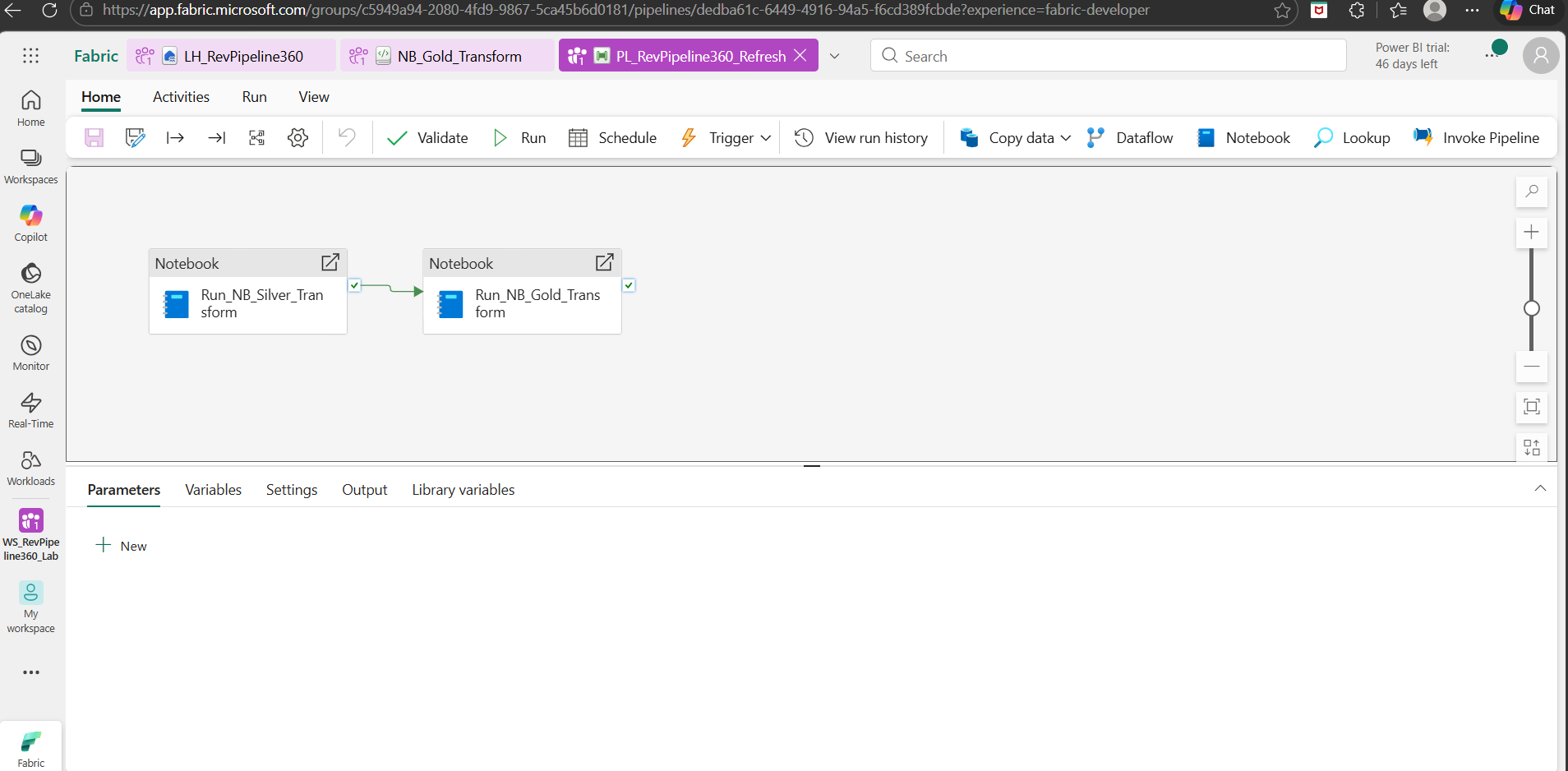
Task: Collapse the Parameters panel using the chevron
Action: (1540, 488)
